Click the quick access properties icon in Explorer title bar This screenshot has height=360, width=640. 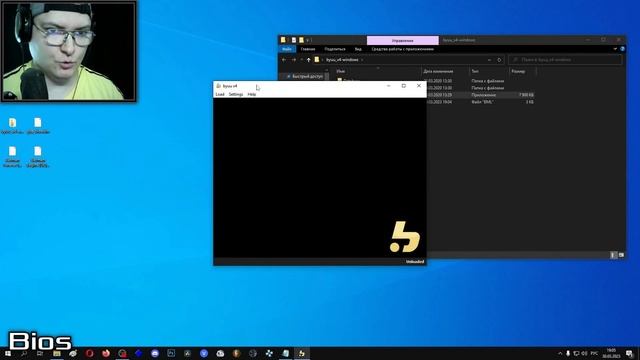(x=293, y=40)
